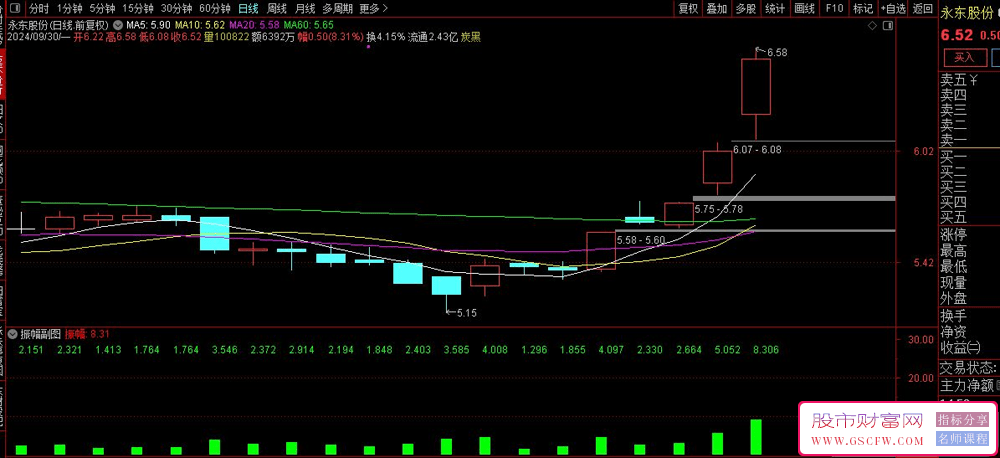Open dropdown beside 永东股份(日线.前复权) title

coord(117,26)
